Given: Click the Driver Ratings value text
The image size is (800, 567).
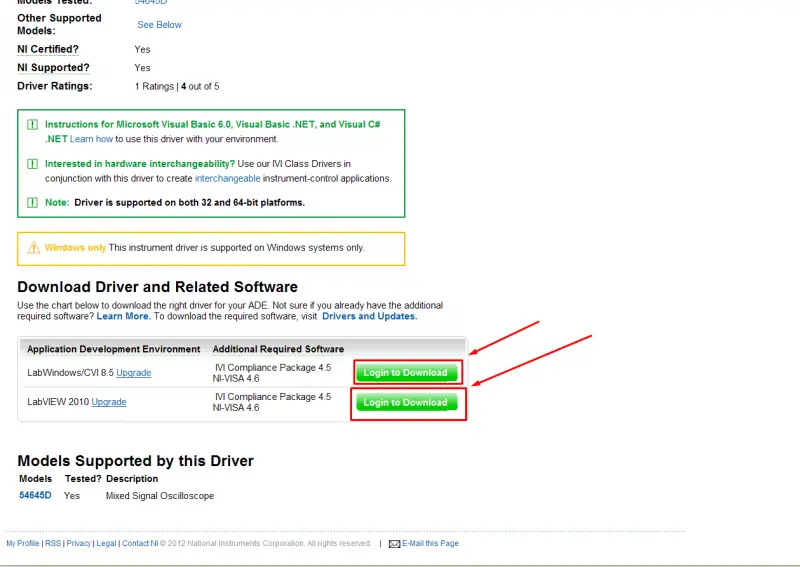Looking at the screenshot, I should click(x=177, y=86).
